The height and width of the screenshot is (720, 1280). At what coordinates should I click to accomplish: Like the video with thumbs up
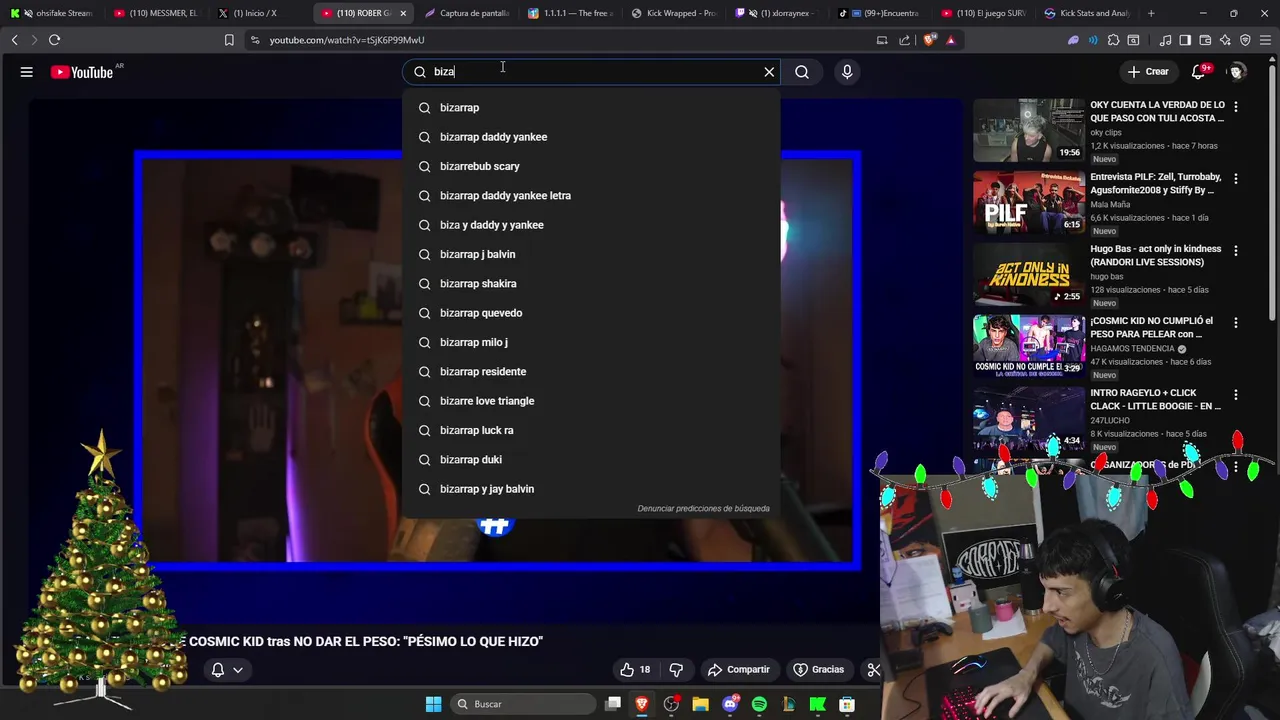tap(635, 669)
